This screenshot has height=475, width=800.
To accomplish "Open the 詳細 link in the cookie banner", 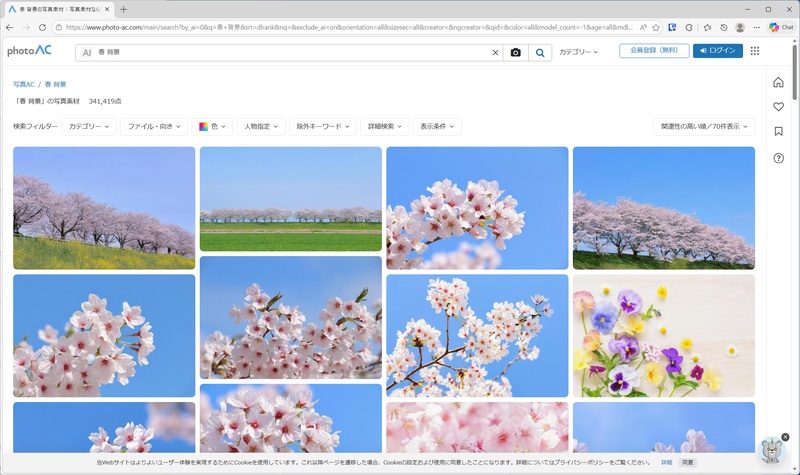I will click(666, 463).
